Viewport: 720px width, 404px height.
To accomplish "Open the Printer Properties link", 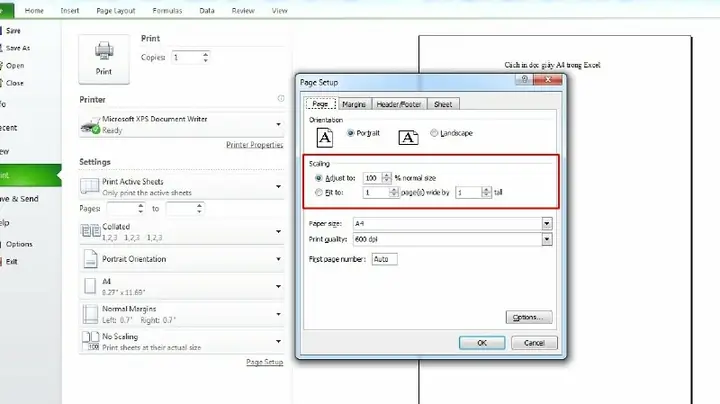I will click(x=254, y=145).
